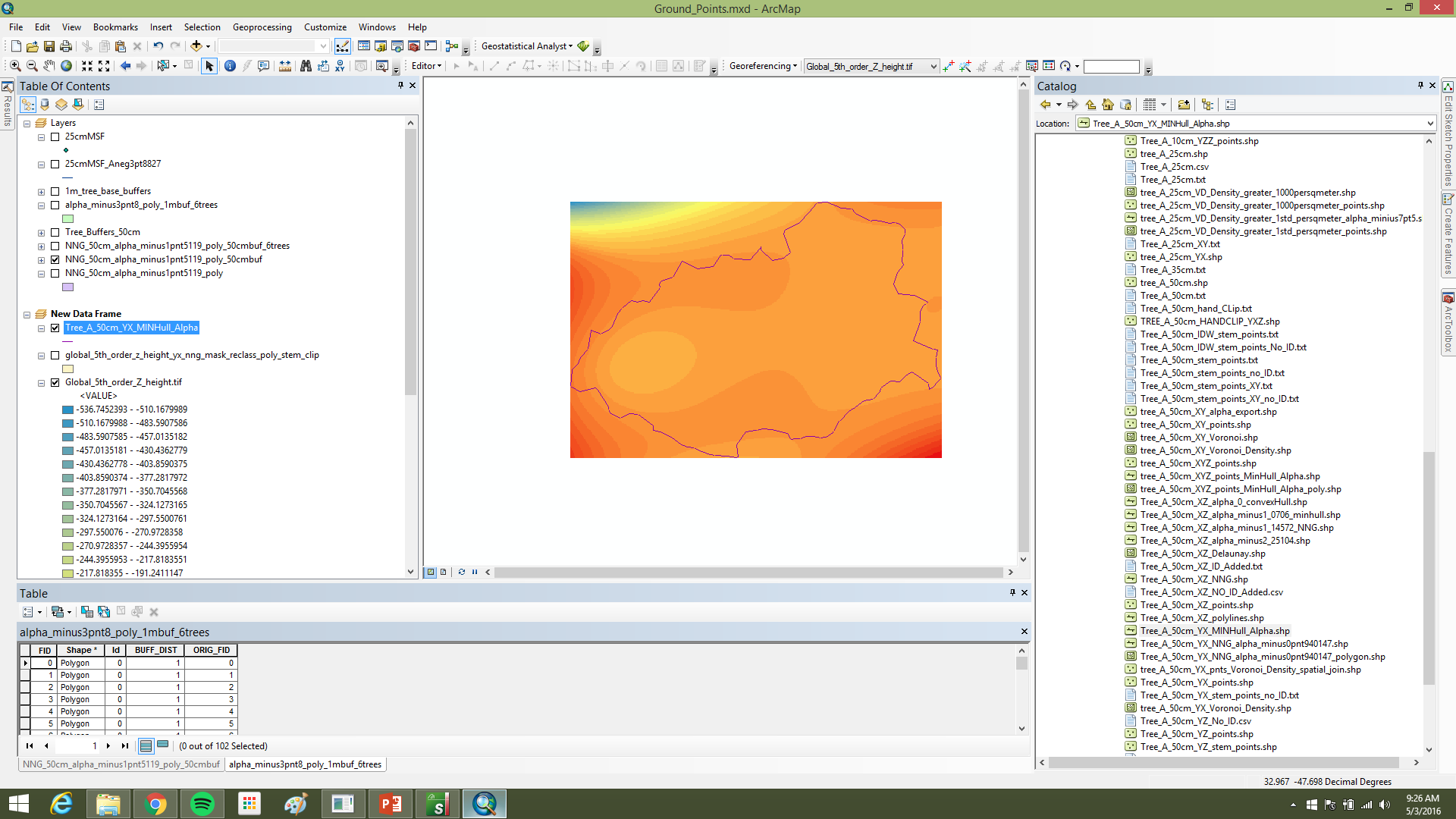The width and height of the screenshot is (1456, 819).
Task: Open Tree_A_50cm_XZ_Delaunay.shp in Catalog
Action: coord(1203,554)
